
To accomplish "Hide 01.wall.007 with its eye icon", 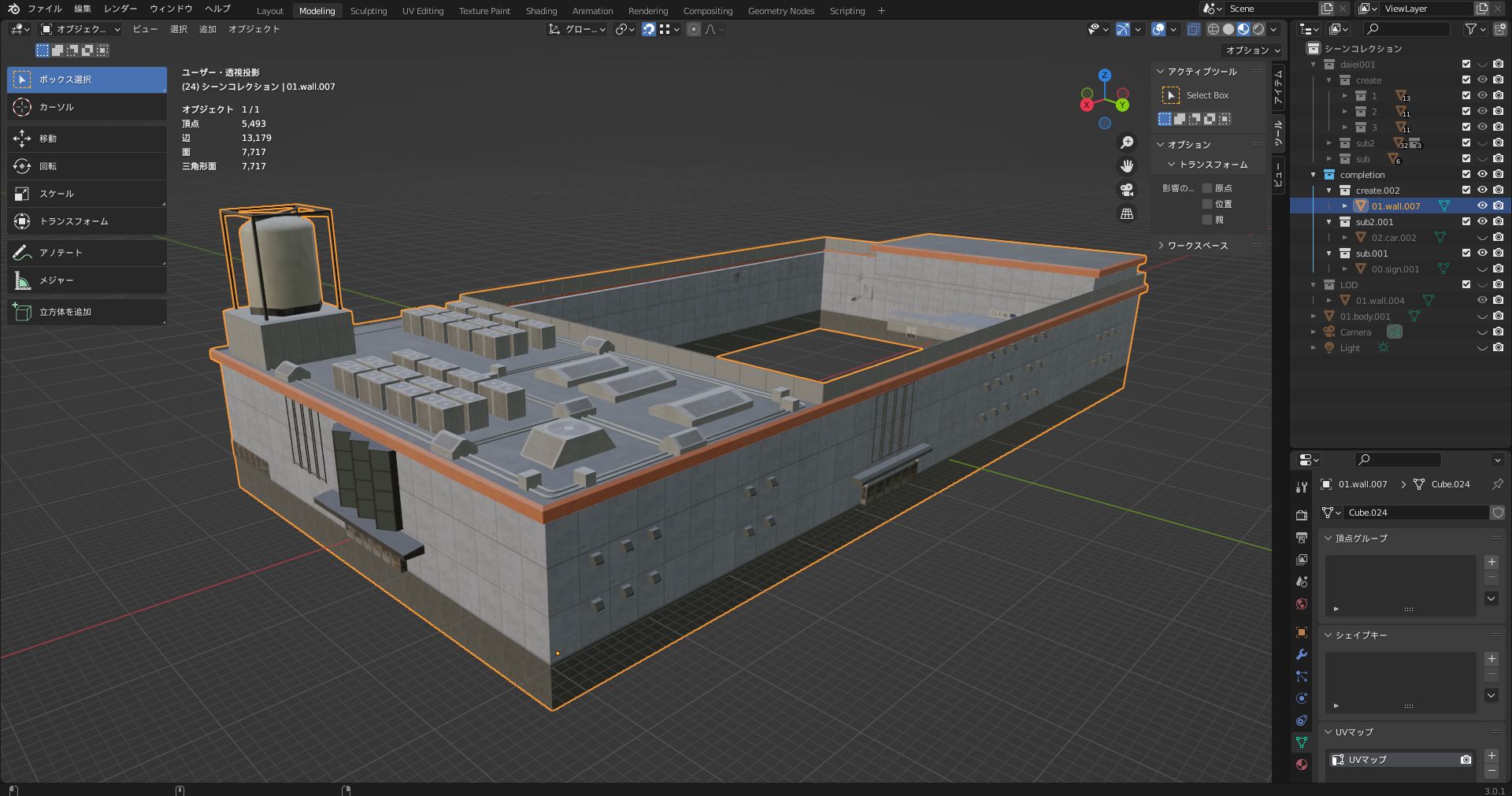I will [x=1481, y=206].
